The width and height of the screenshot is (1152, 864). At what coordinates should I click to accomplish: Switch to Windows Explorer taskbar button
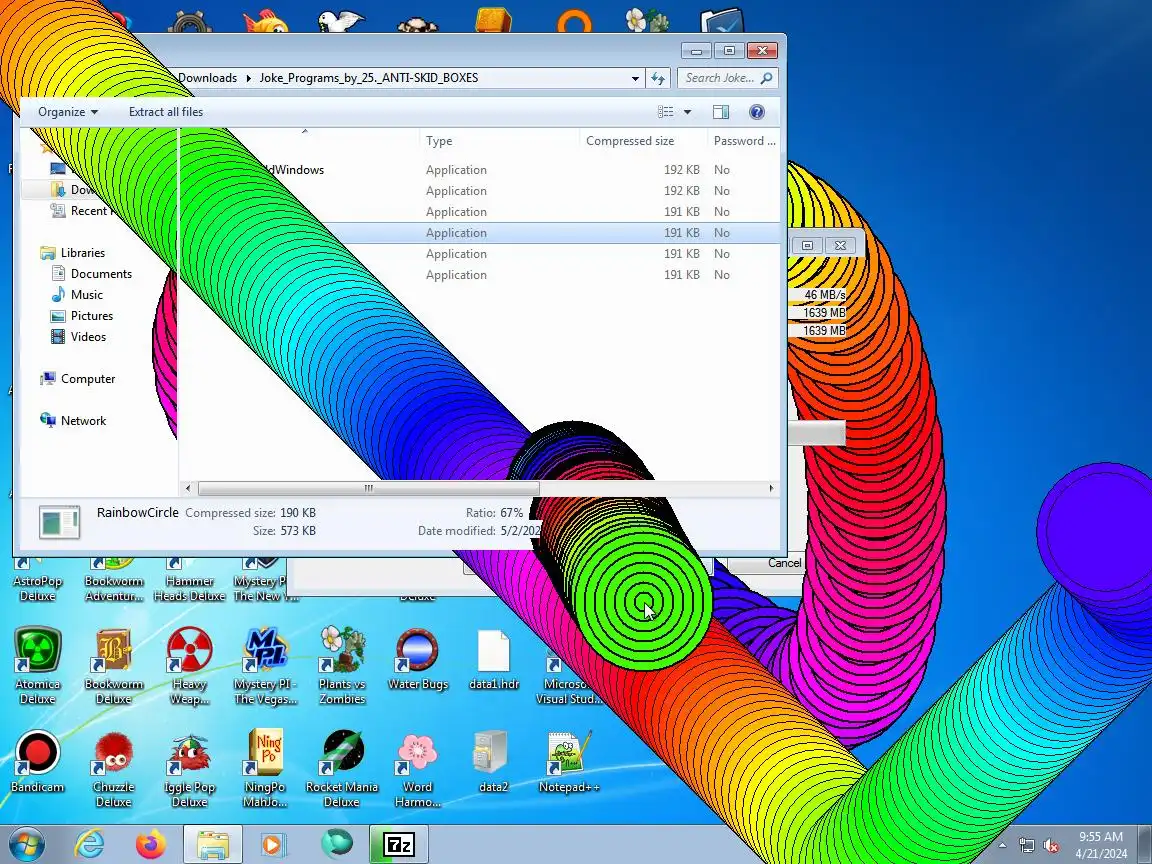click(212, 845)
